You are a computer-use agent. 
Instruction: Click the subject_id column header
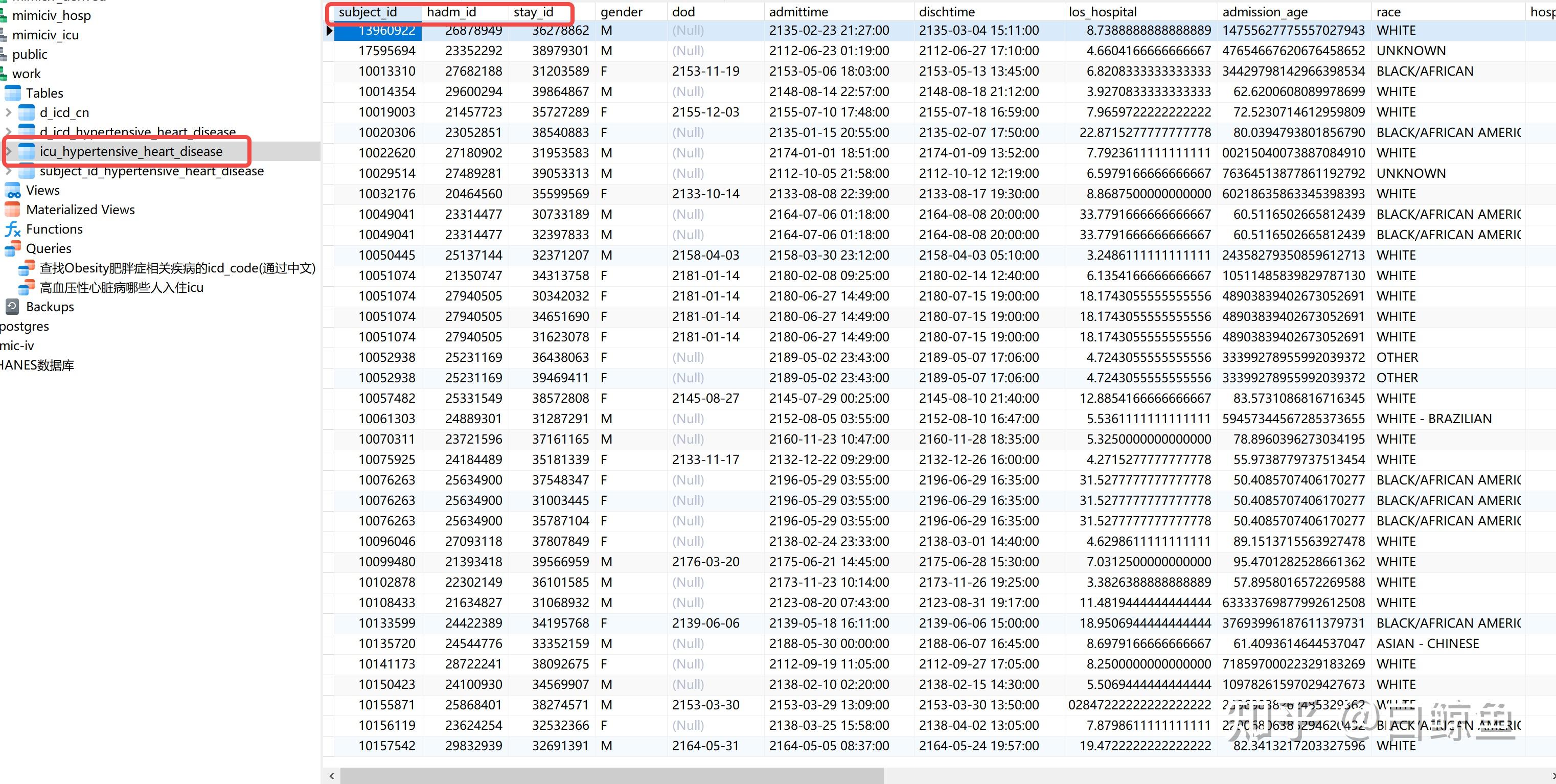pos(367,12)
